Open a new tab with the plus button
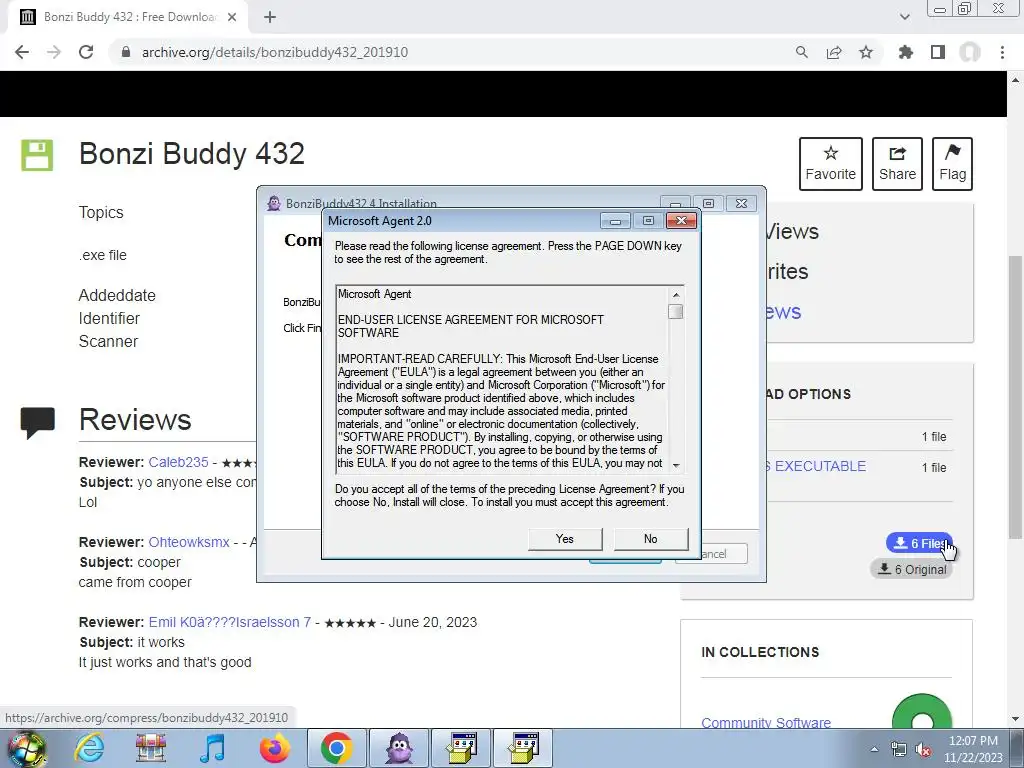This screenshot has width=1024, height=768. pyautogui.click(x=270, y=18)
